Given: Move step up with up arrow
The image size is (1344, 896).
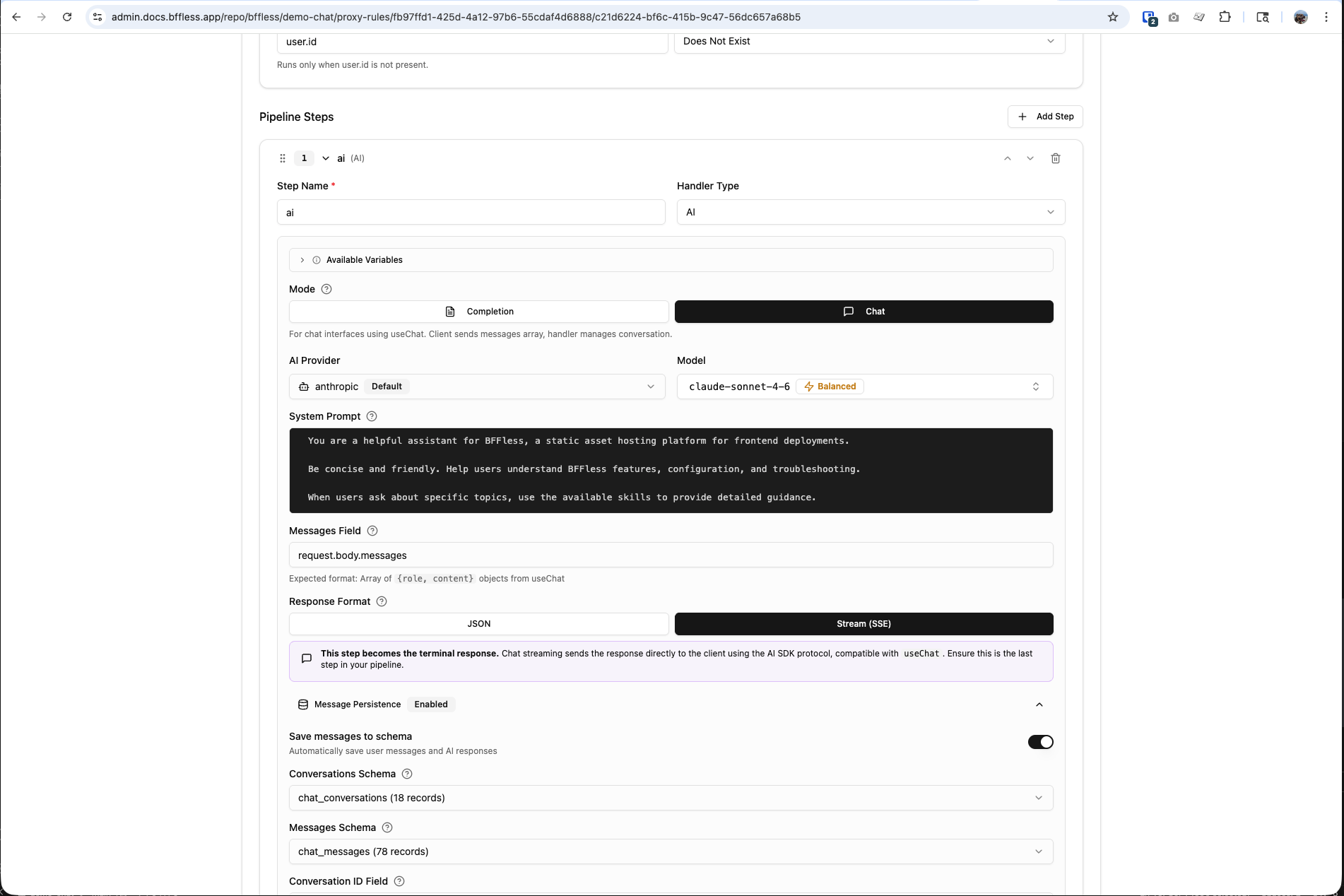Looking at the screenshot, I should coord(1007,158).
